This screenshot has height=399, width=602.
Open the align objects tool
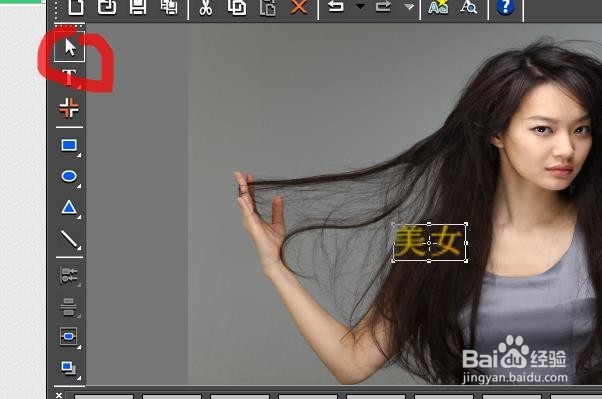tap(69, 307)
